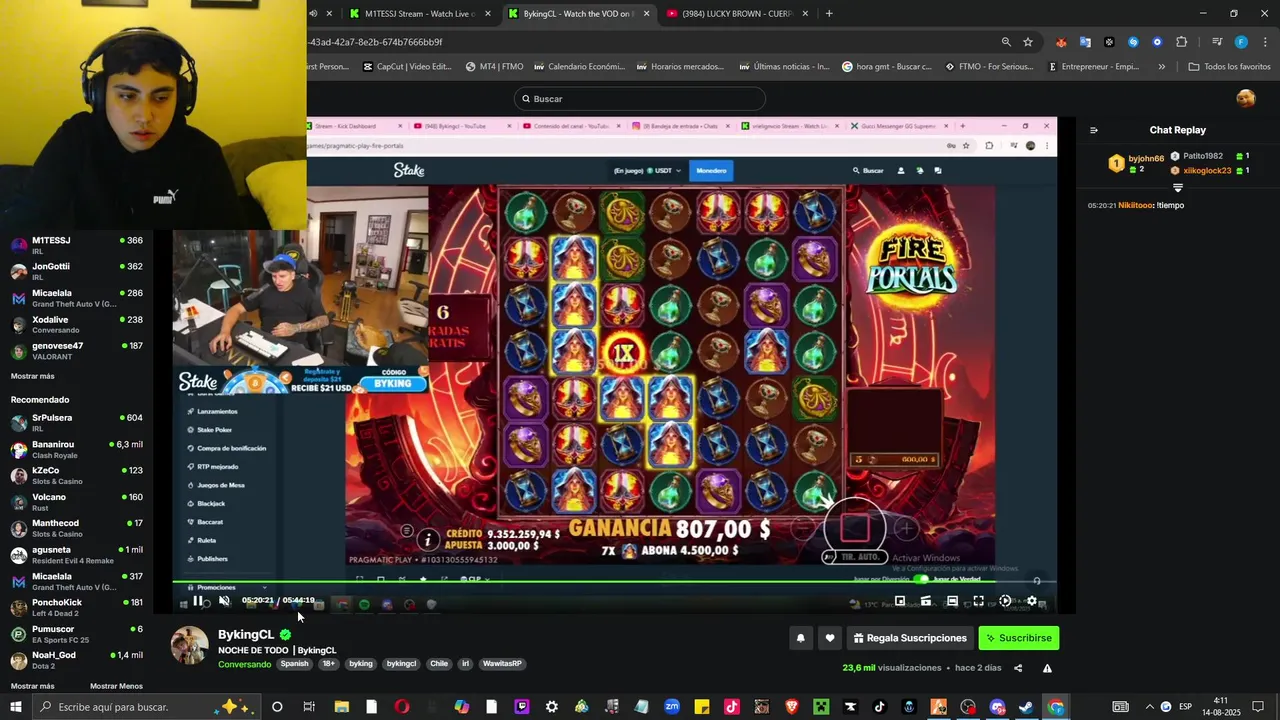1280x720 pixels.
Task: Click the Windows taskbar search box
Action: 145,707
